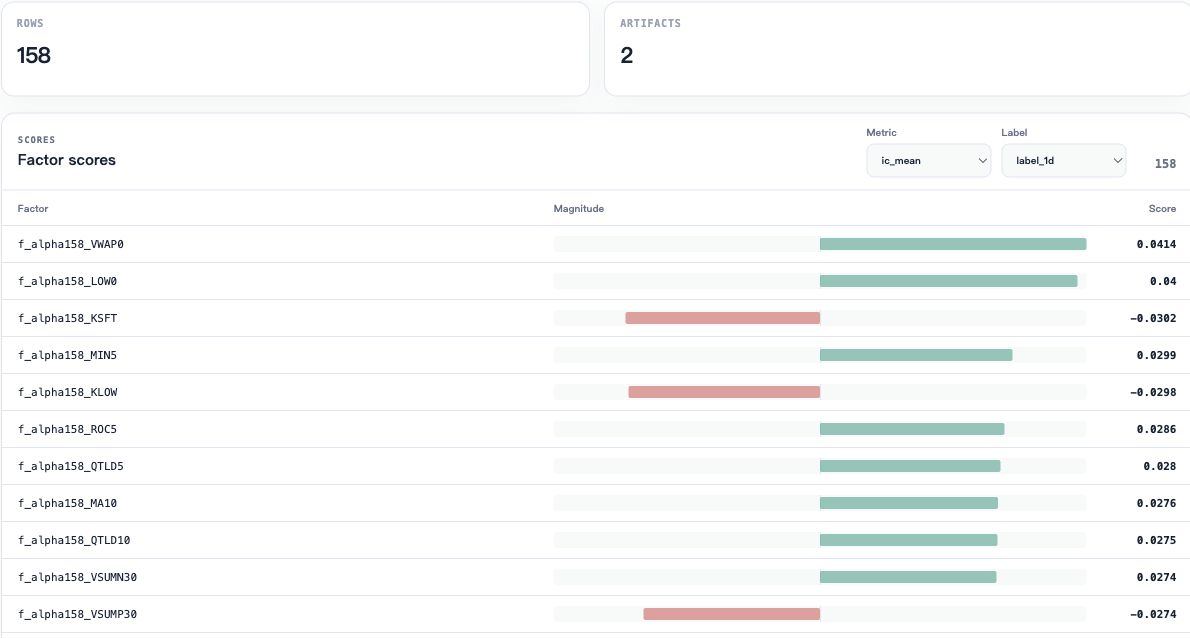Click the Score column header
Viewport: 1190px width, 638px height.
pos(1162,209)
